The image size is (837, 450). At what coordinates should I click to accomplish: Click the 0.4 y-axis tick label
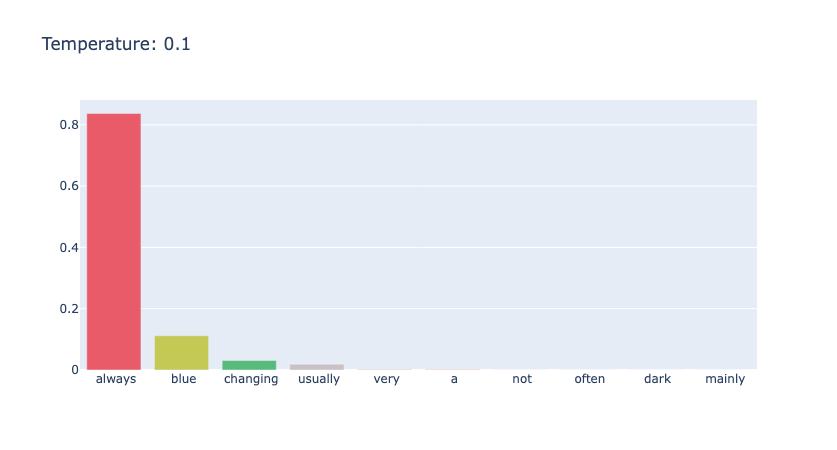[69, 248]
